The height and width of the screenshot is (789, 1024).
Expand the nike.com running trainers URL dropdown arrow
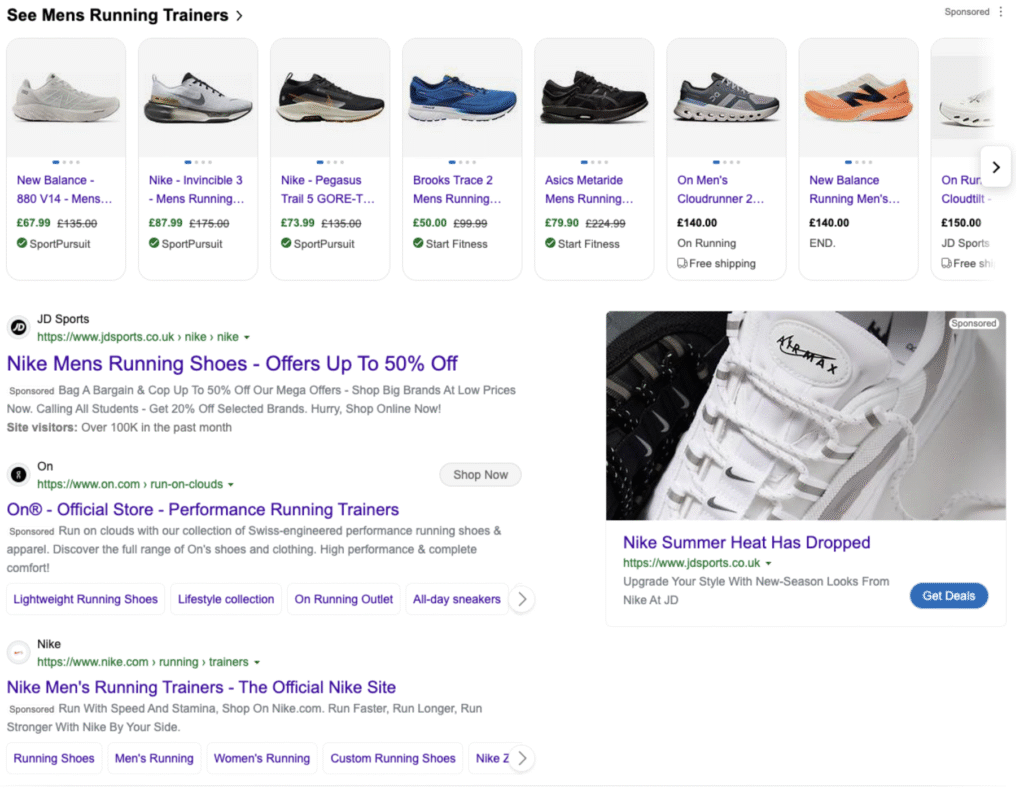tap(257, 663)
